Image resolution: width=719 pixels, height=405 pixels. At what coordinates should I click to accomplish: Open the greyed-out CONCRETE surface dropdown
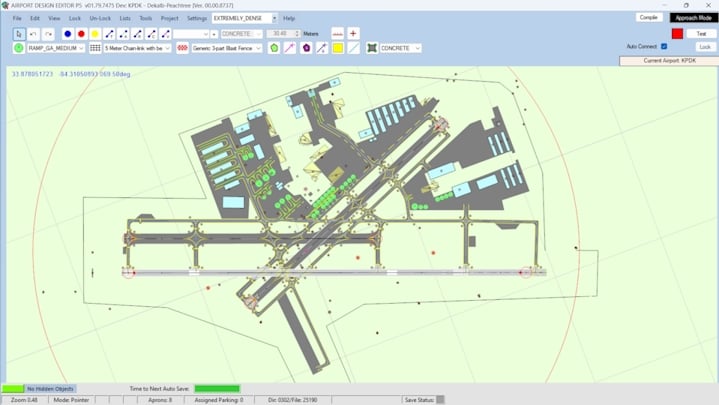click(242, 34)
